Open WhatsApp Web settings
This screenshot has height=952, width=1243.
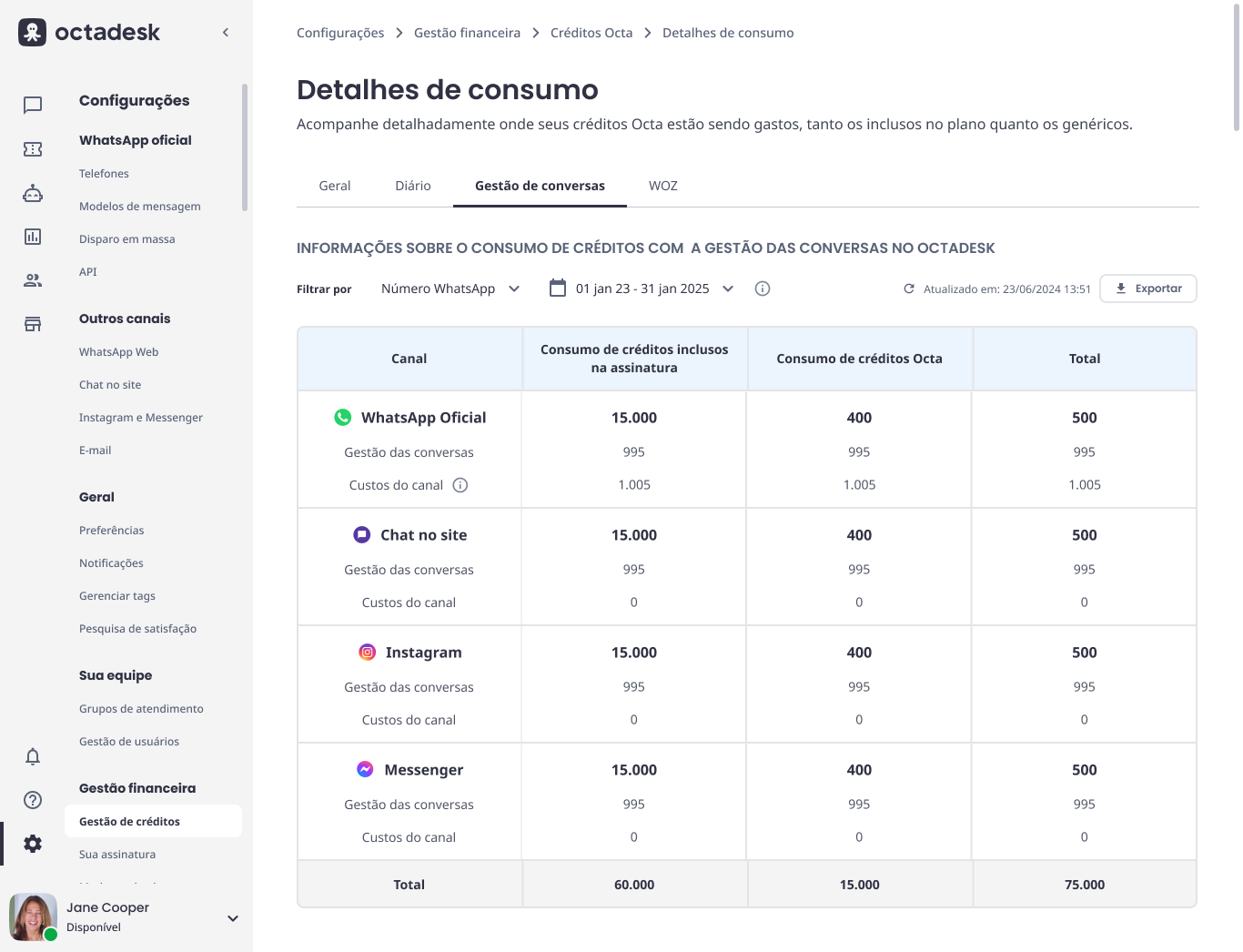pyautogui.click(x=119, y=352)
